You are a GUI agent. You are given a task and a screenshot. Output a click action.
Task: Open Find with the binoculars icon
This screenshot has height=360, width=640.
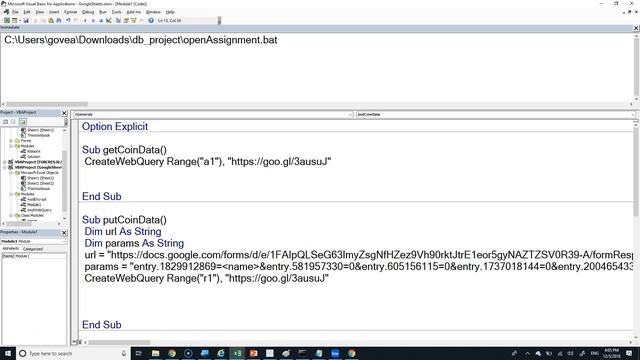click(58, 20)
